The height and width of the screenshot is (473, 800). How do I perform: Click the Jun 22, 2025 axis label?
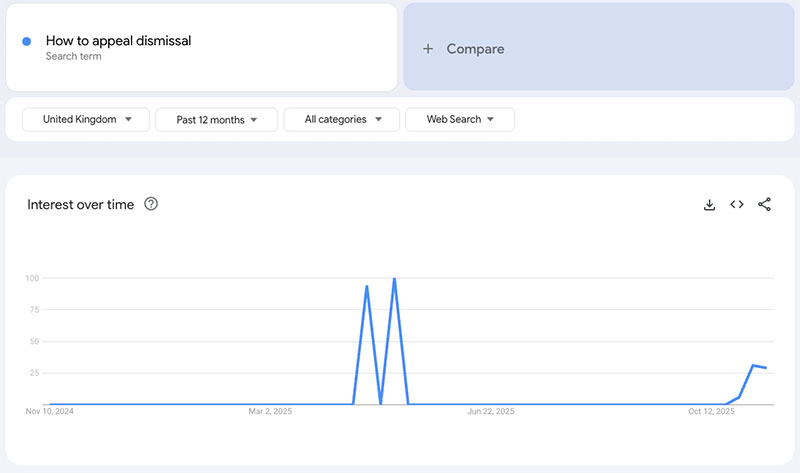tap(490, 411)
